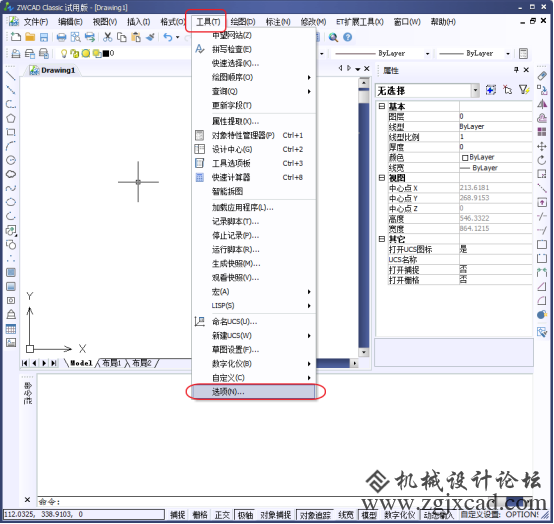Choose 设计中心(G) menu entry

click(x=254, y=149)
